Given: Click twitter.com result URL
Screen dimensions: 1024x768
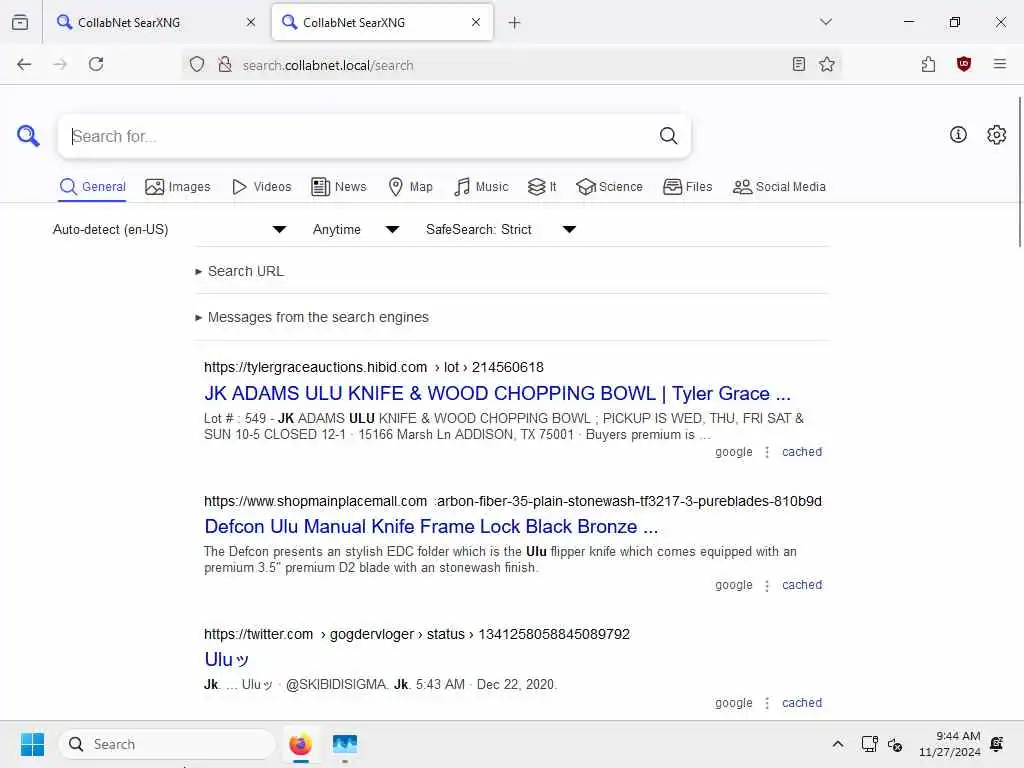Looking at the screenshot, I should point(417,634).
